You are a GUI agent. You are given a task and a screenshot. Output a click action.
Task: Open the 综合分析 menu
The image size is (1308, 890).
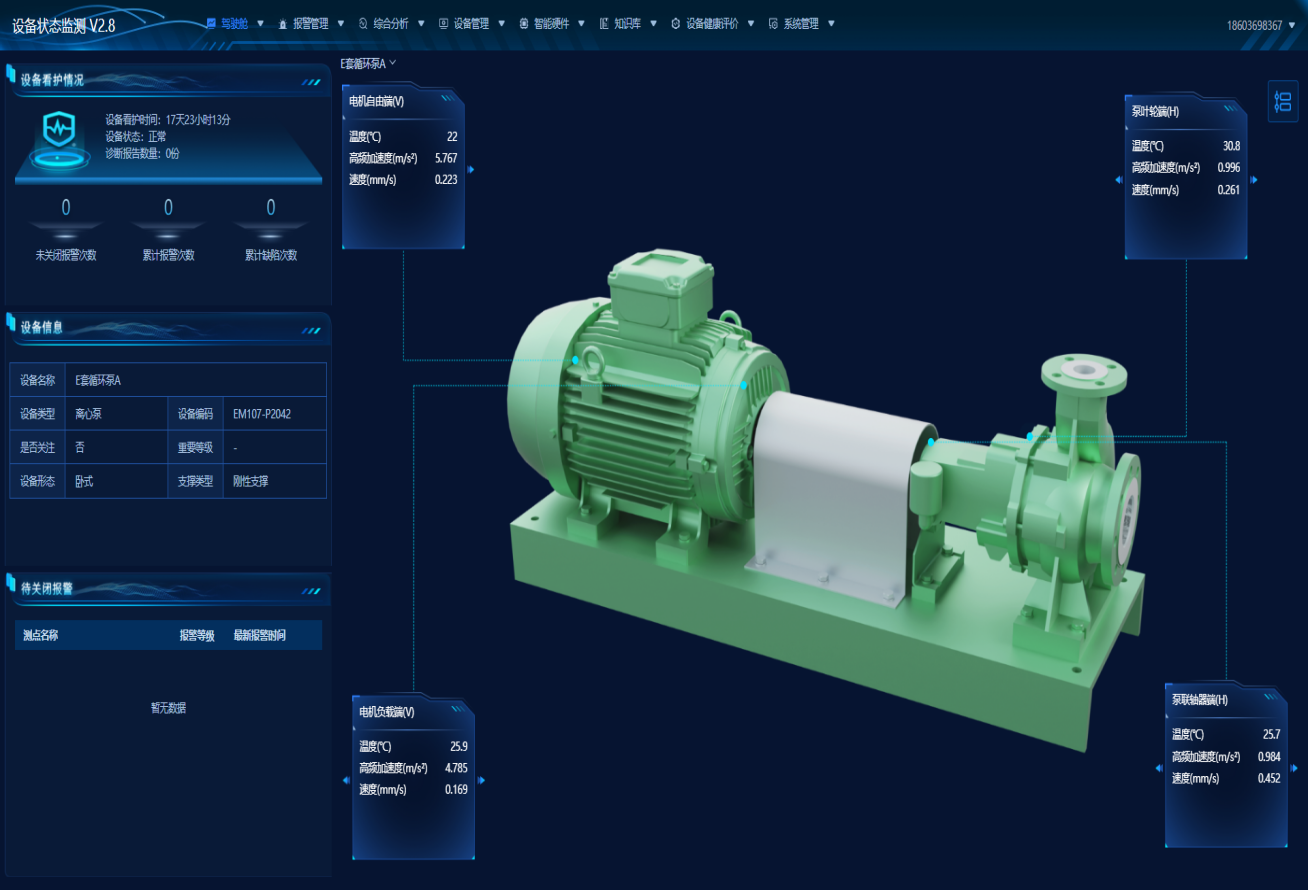point(390,24)
